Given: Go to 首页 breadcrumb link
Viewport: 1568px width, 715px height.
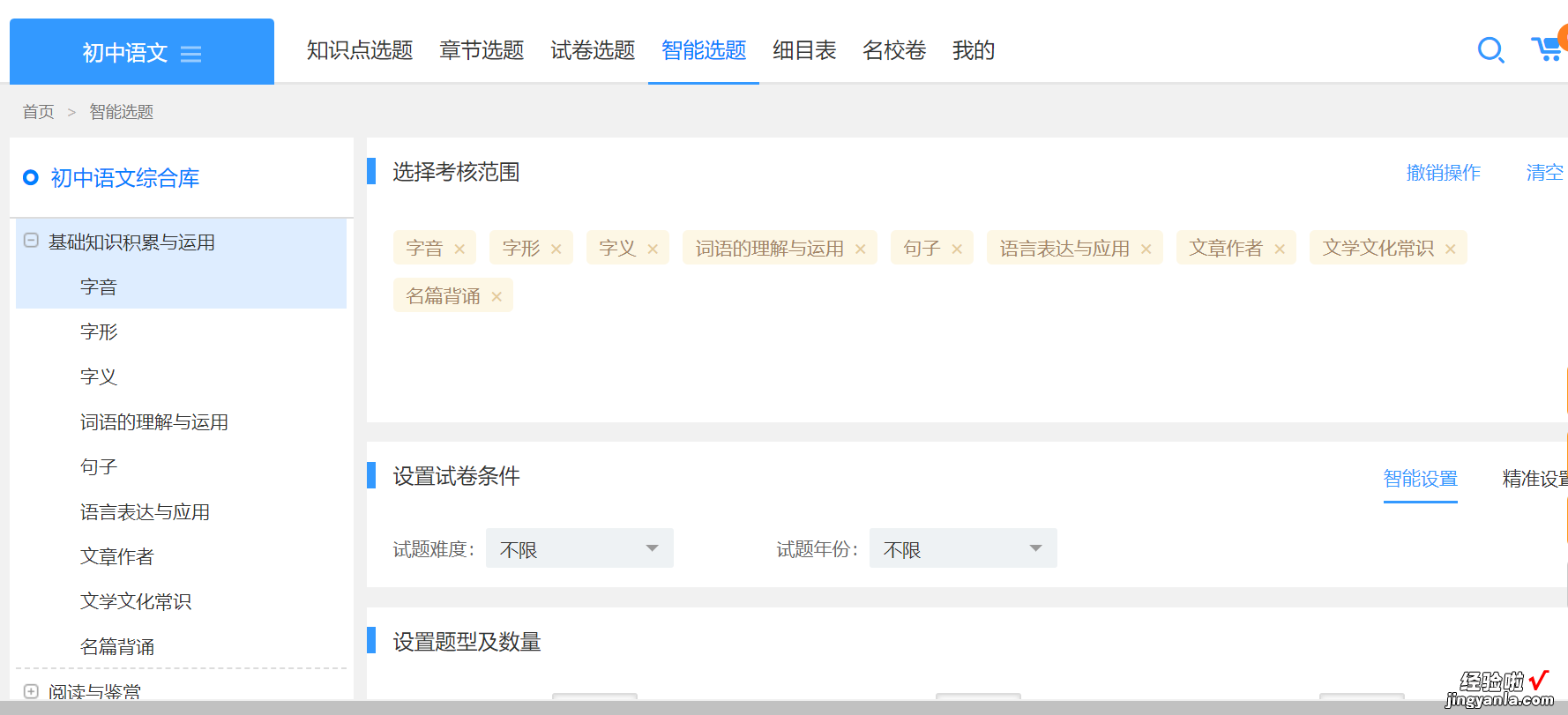Looking at the screenshot, I should [x=38, y=112].
